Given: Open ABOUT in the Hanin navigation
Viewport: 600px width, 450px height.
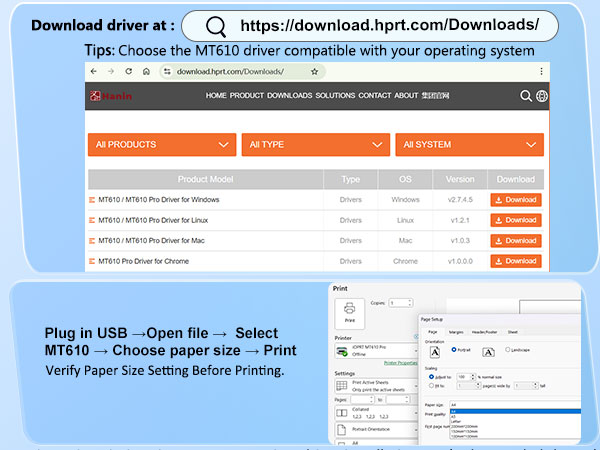Looking at the screenshot, I should [406, 96].
